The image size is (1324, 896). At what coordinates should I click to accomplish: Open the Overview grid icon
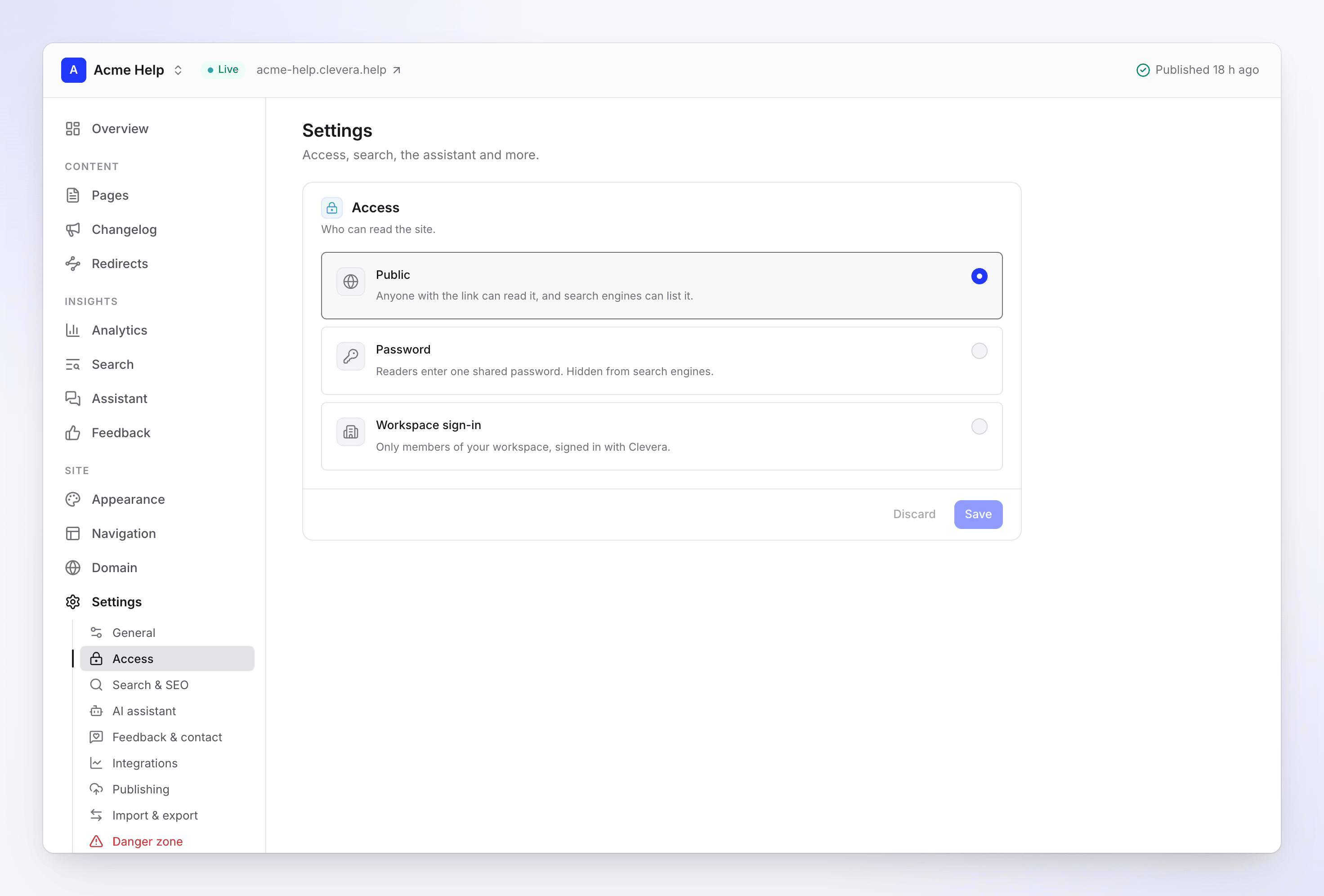coord(73,129)
